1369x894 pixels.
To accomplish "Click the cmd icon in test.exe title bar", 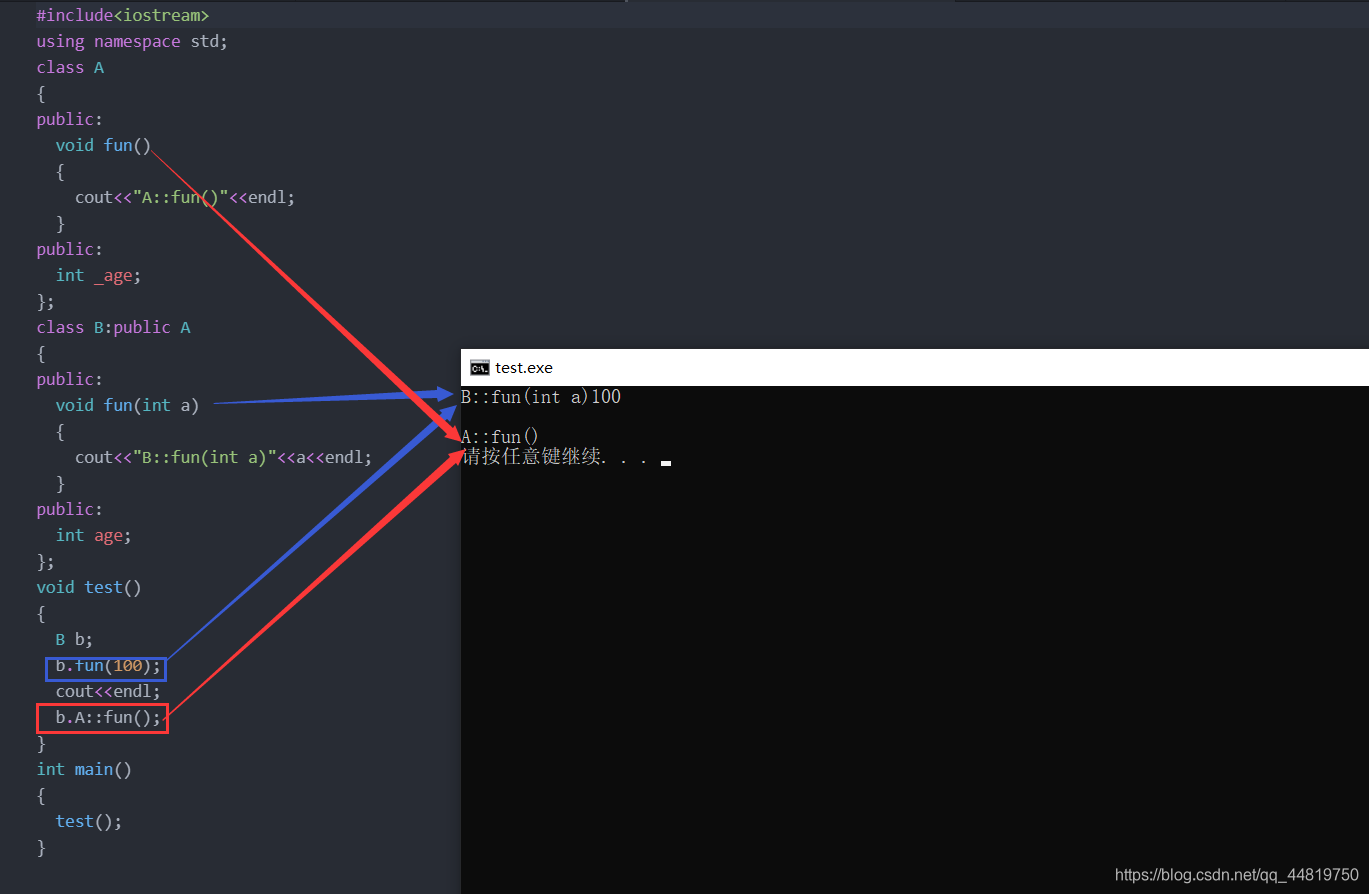I will coord(479,367).
